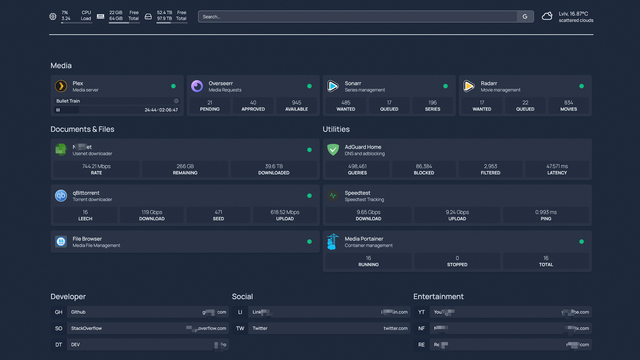Click the memory RAM icon in header

[x=100, y=16]
